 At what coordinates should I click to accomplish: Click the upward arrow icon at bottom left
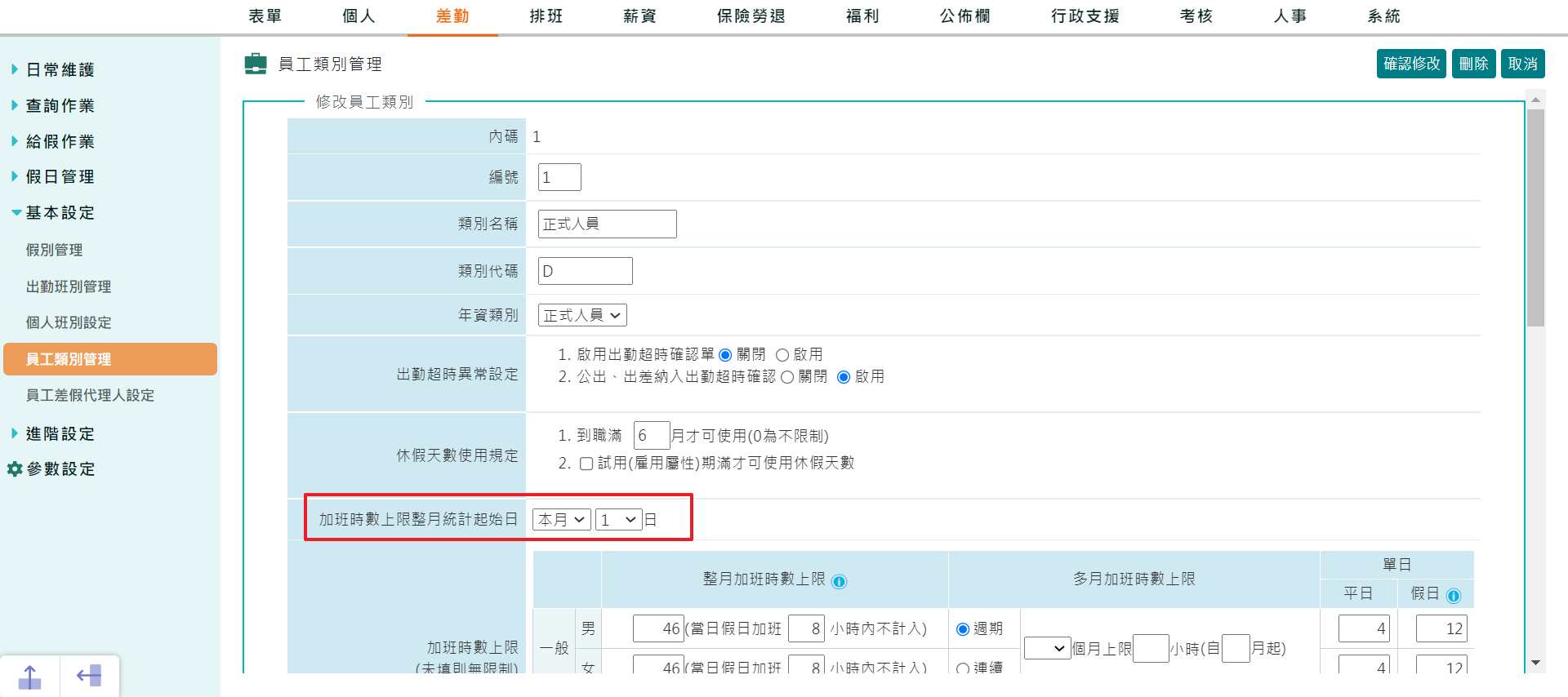point(29,677)
